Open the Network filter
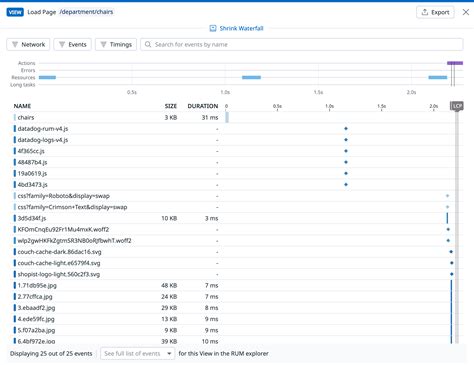Viewport: 474px width, 365px height. tap(28, 44)
